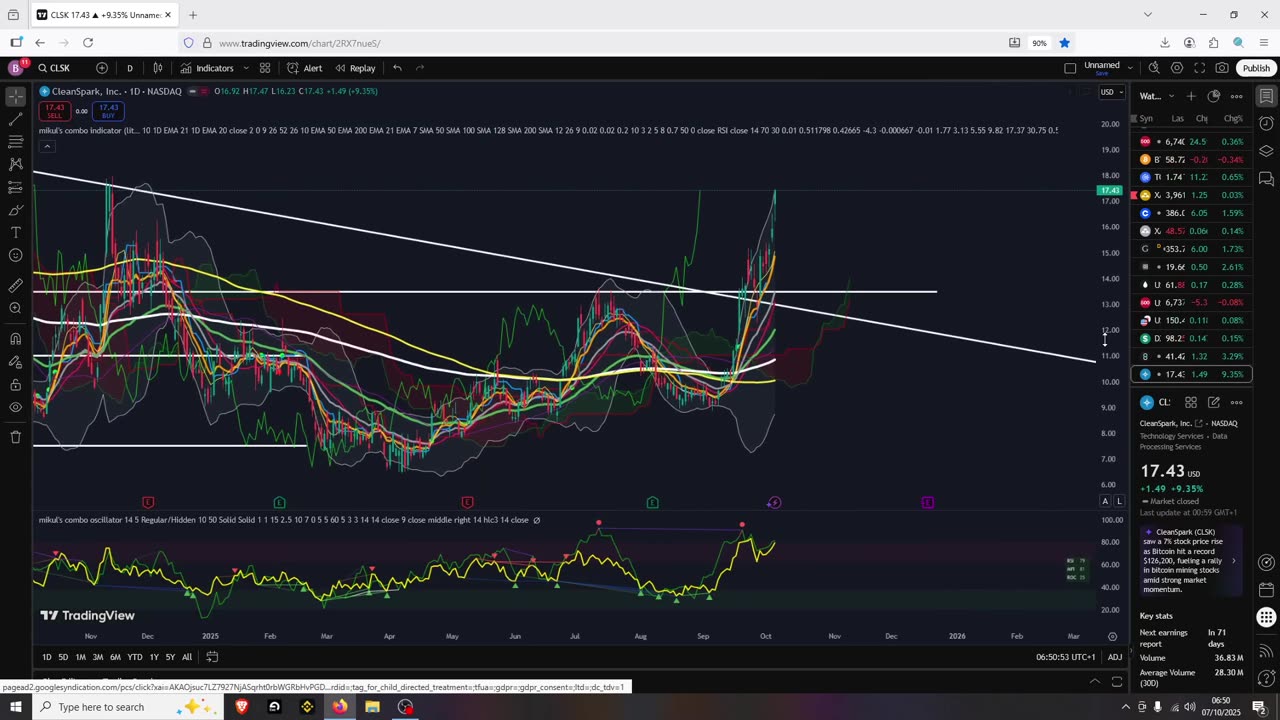Collapse the indicator legend chevron

[x=46, y=146]
